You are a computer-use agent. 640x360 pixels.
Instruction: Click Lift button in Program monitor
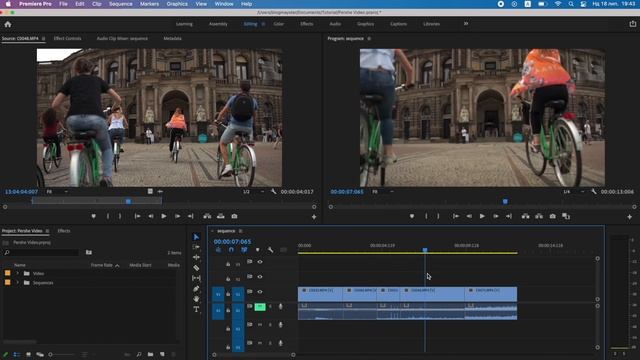(x=525, y=216)
